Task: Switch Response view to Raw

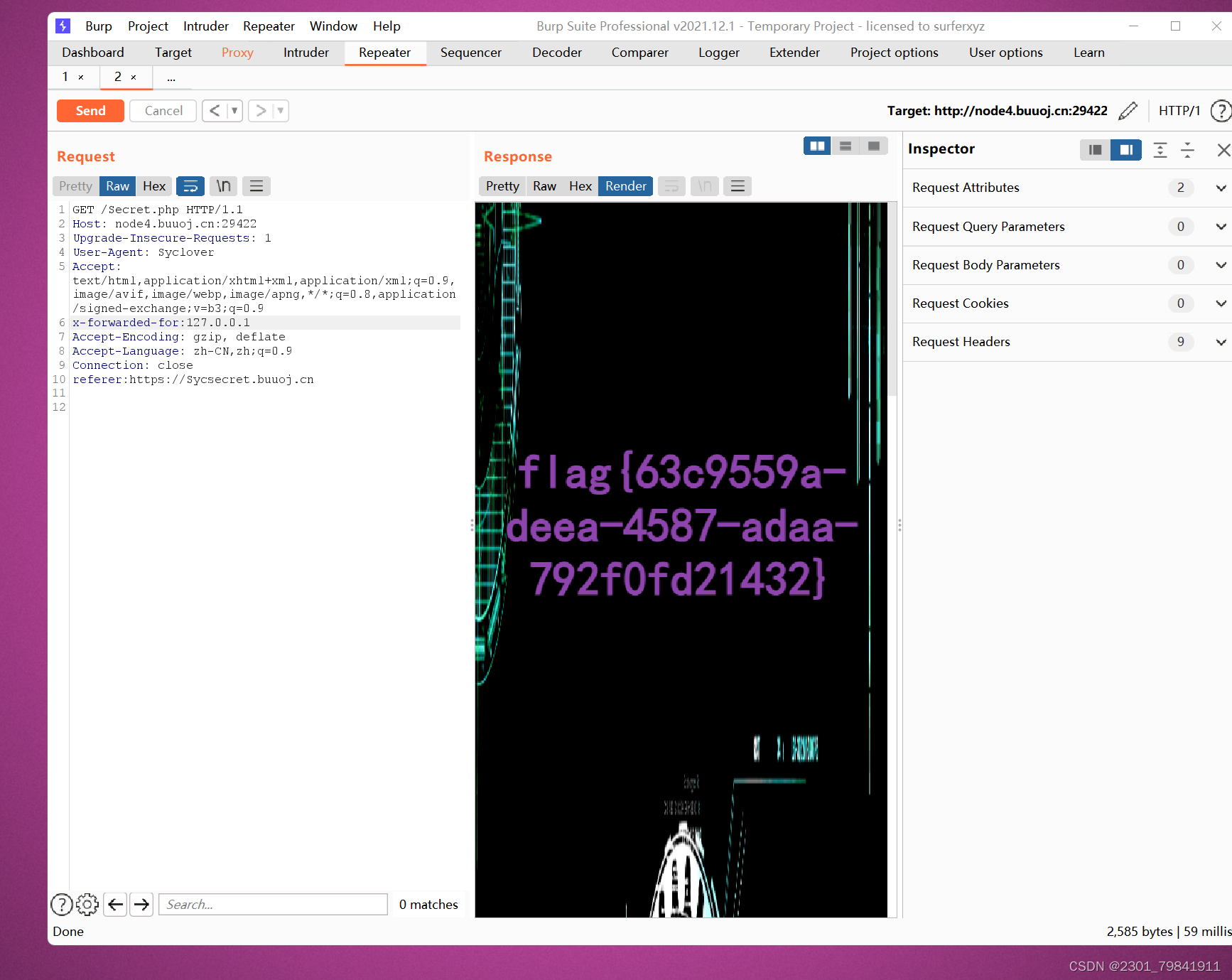Action: [544, 185]
